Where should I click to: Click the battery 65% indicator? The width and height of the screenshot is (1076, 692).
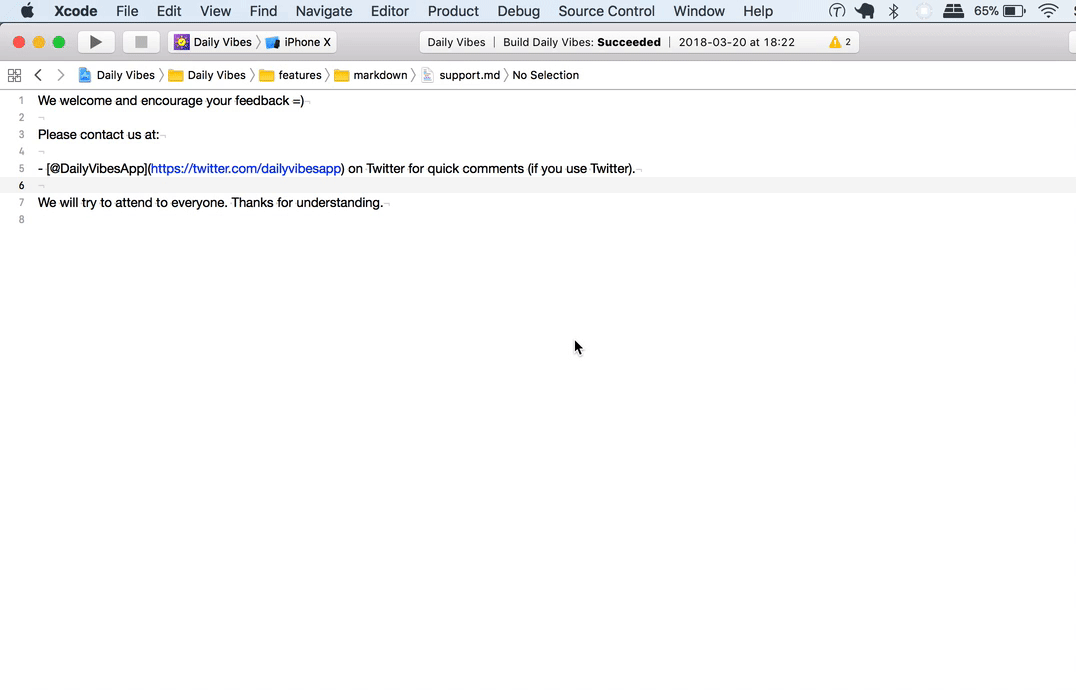tap(999, 11)
